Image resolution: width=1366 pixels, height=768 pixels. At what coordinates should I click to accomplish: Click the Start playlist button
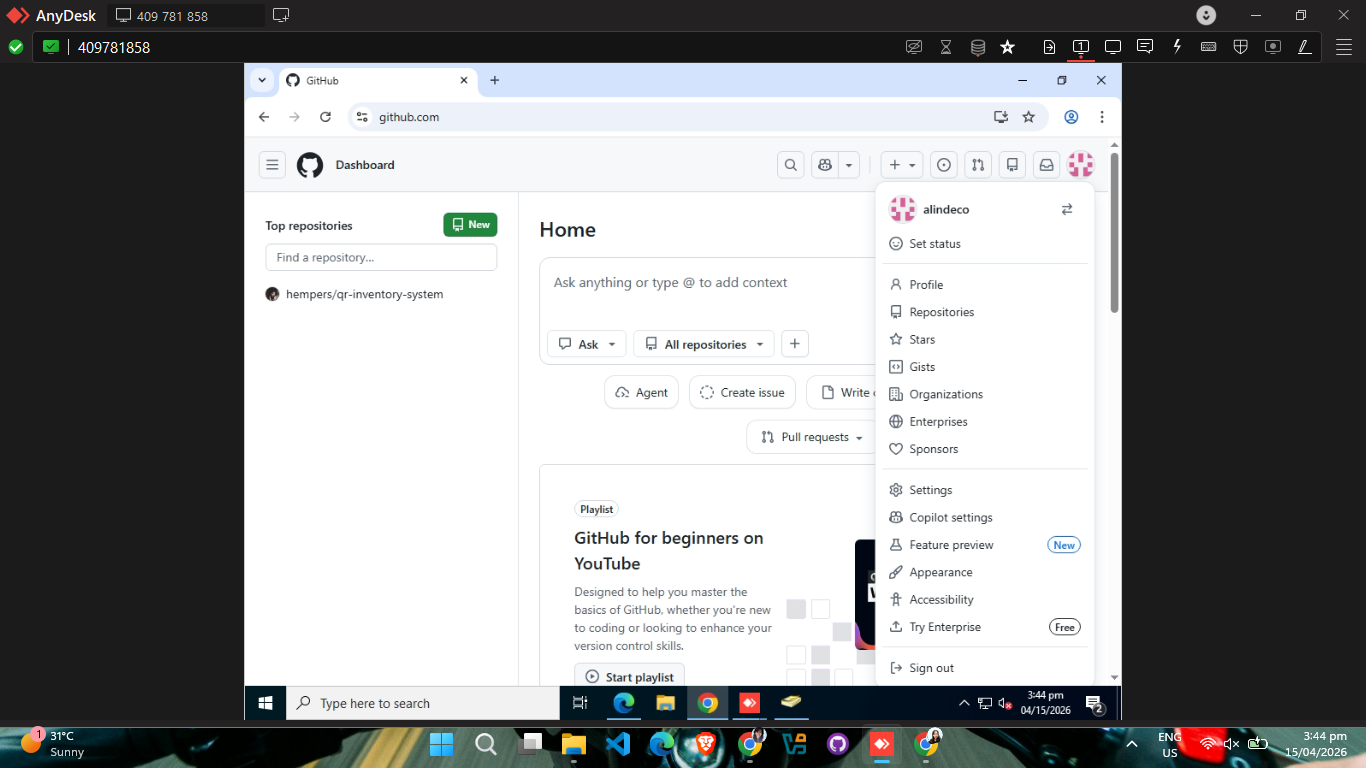click(629, 677)
